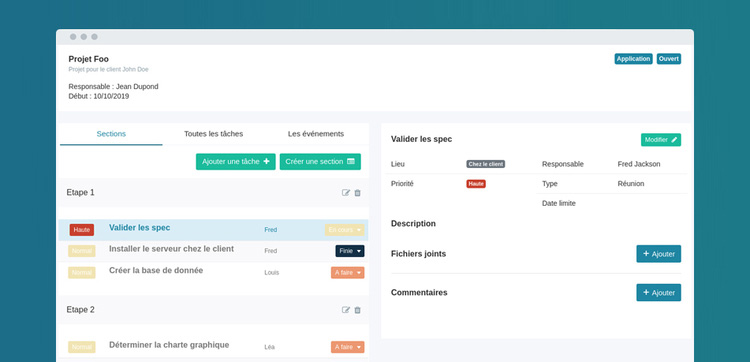Click Fred assignee on Installer le serveur row
Viewport: 750px width, 362px height.
click(x=271, y=251)
